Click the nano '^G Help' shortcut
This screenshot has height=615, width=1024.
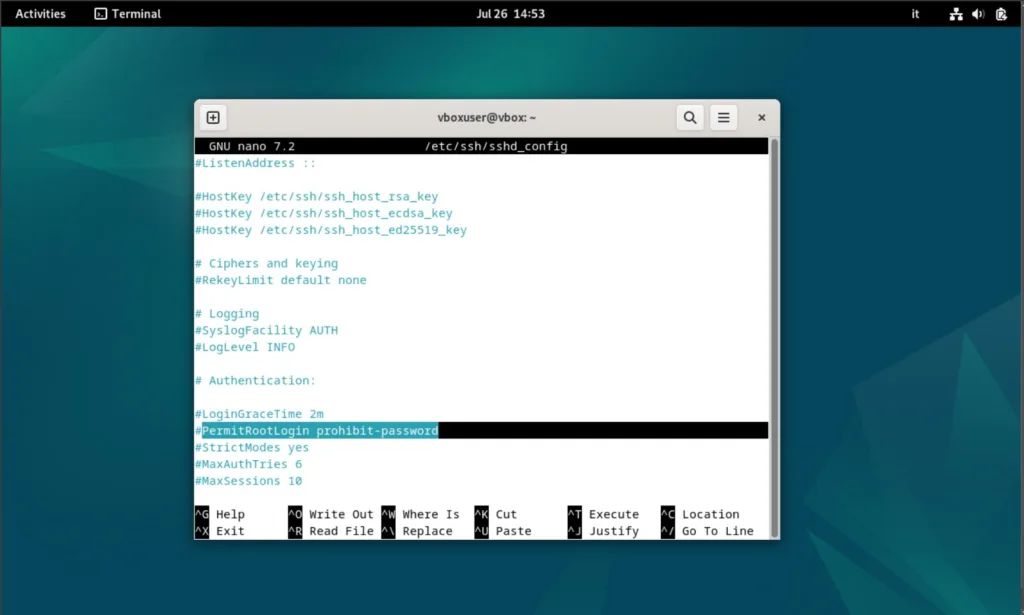tap(220, 514)
